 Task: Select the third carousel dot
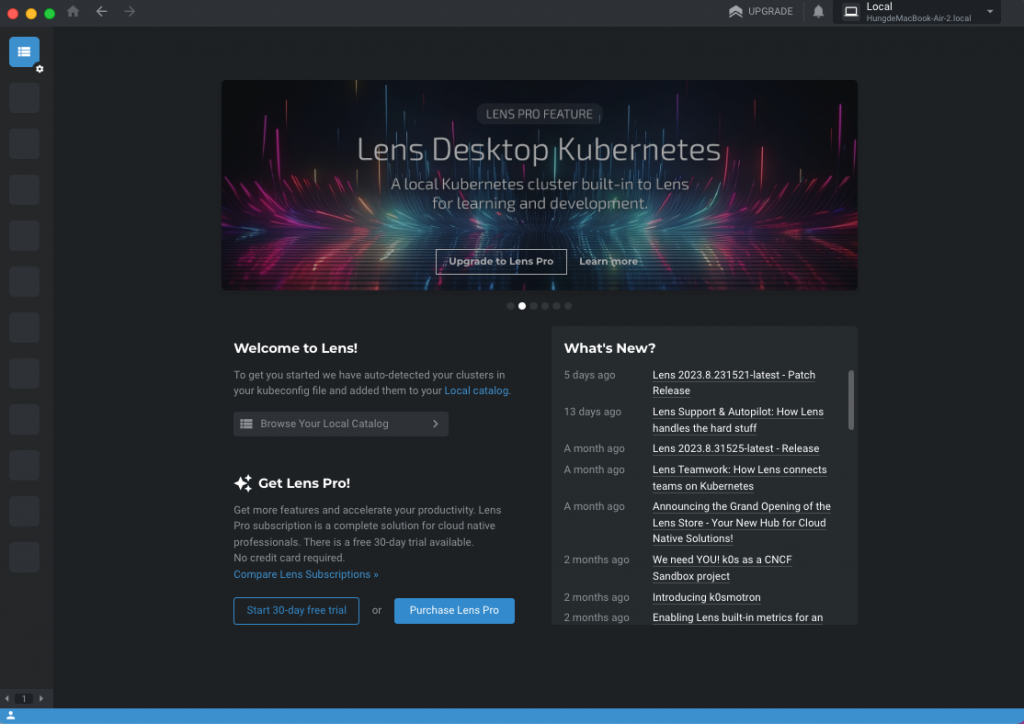coord(534,306)
